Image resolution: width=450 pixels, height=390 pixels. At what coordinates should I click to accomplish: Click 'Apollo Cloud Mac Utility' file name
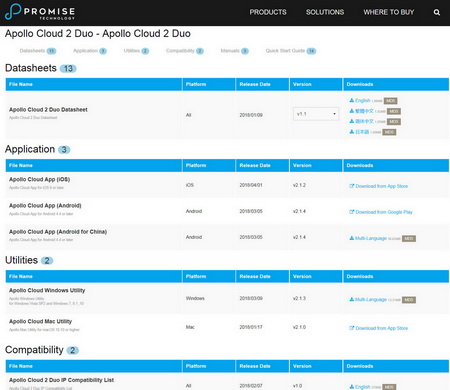pyautogui.click(x=40, y=321)
